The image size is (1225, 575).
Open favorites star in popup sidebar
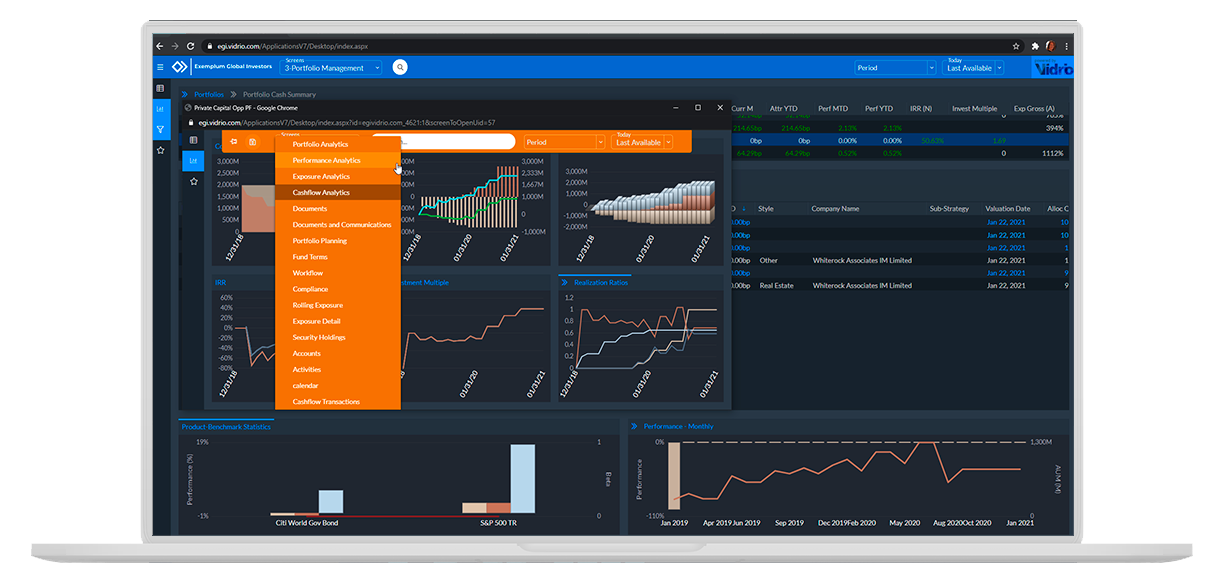193,181
